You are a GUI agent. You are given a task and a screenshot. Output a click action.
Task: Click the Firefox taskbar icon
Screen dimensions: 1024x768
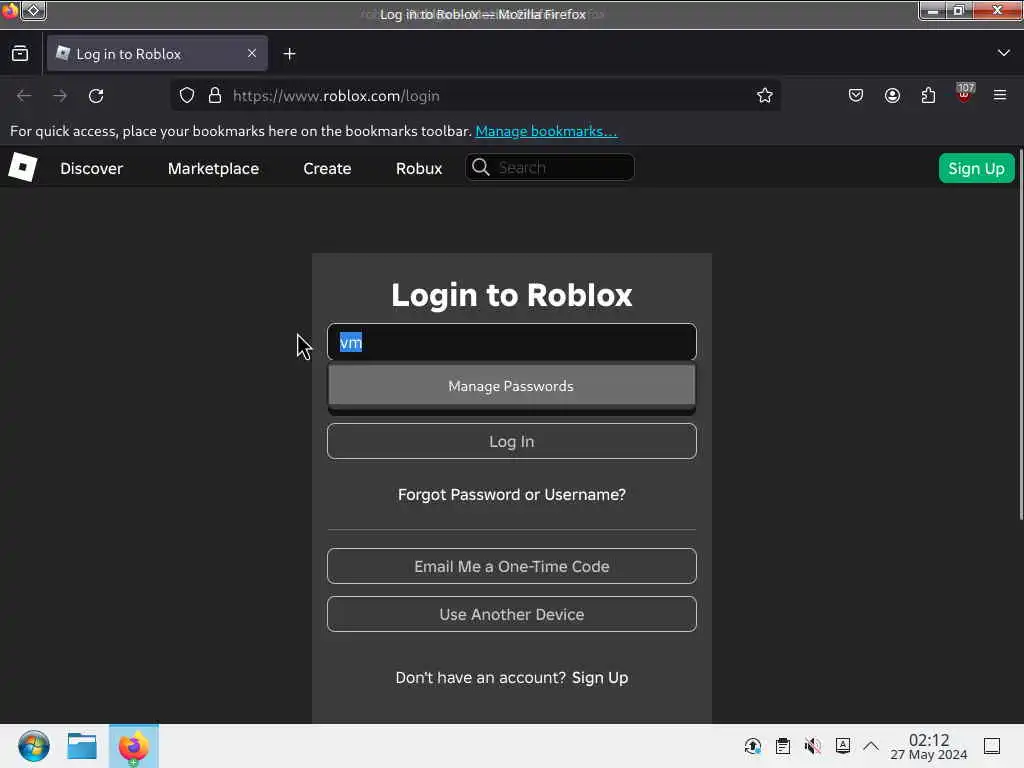point(133,746)
